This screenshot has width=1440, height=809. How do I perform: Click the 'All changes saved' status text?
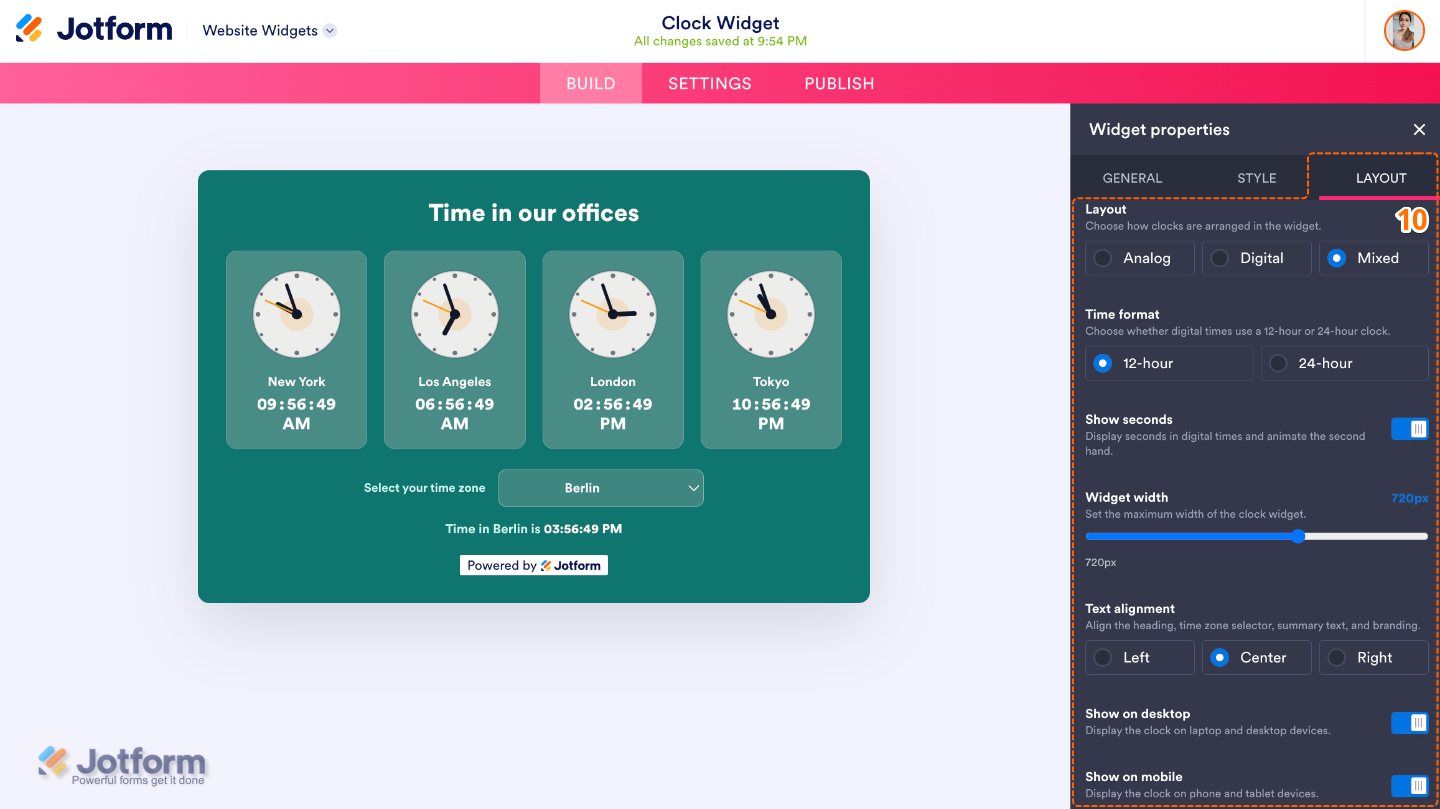pyautogui.click(x=720, y=41)
